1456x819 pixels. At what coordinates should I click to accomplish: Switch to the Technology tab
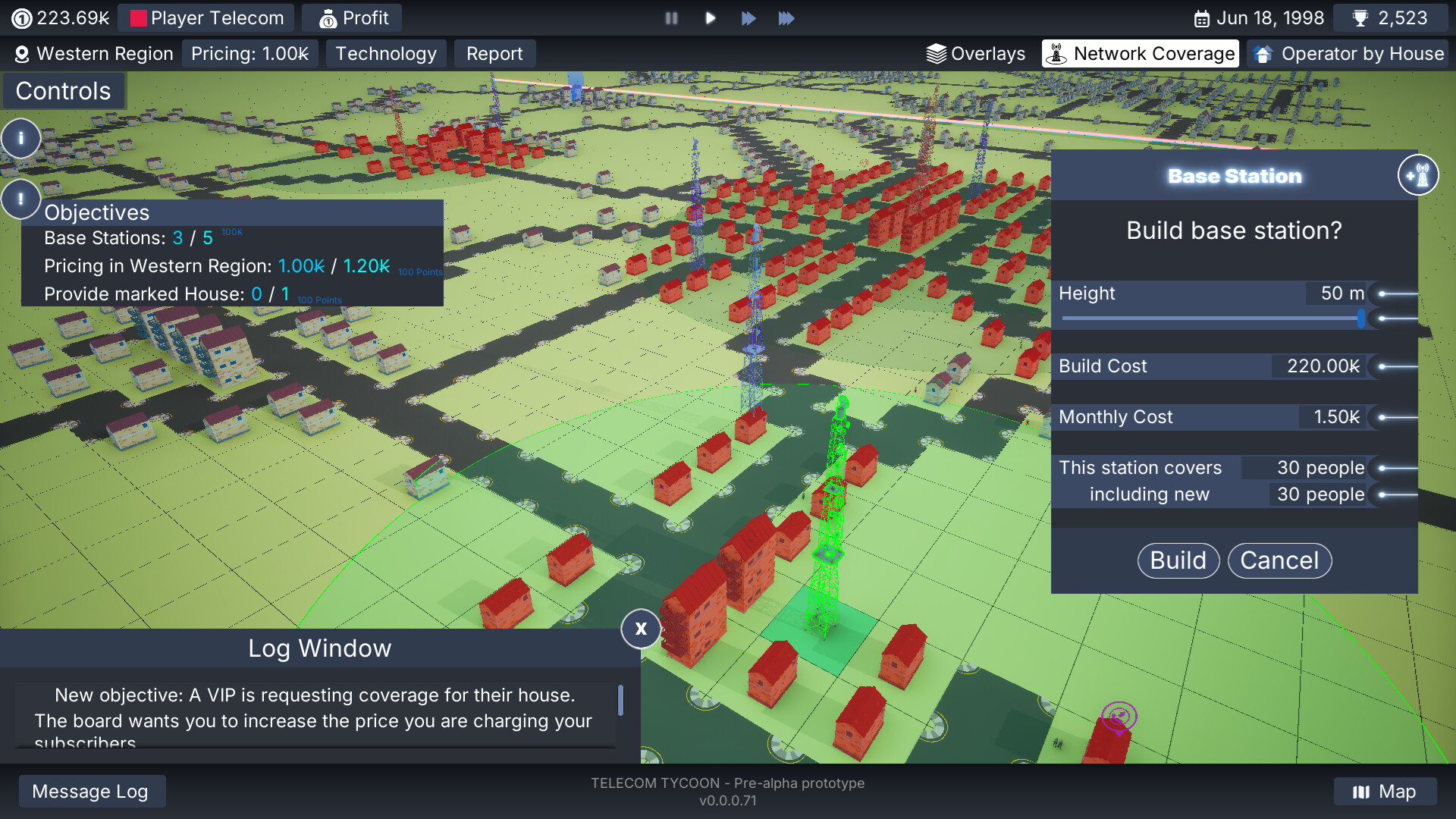(387, 53)
